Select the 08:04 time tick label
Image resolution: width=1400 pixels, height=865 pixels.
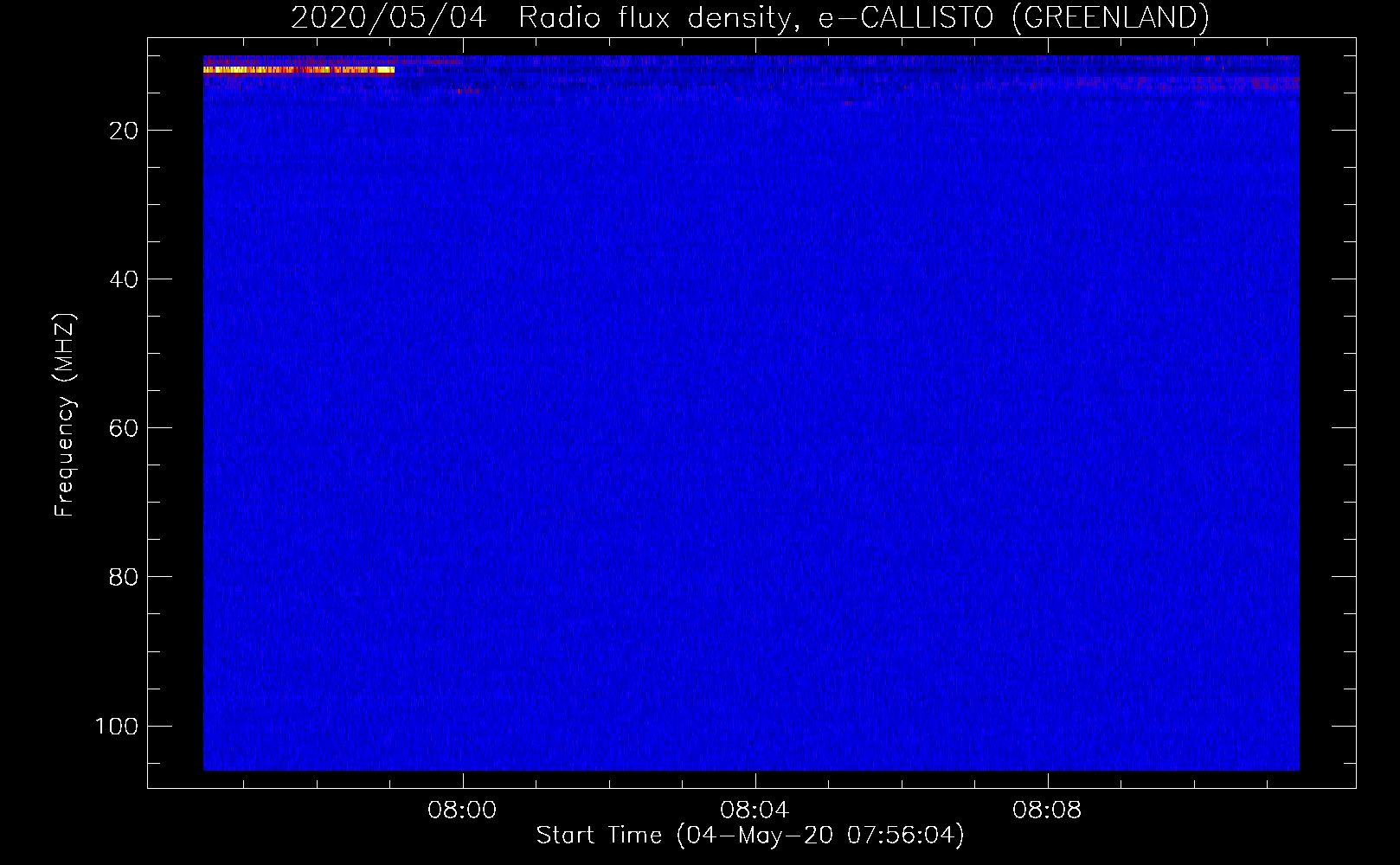(x=755, y=811)
